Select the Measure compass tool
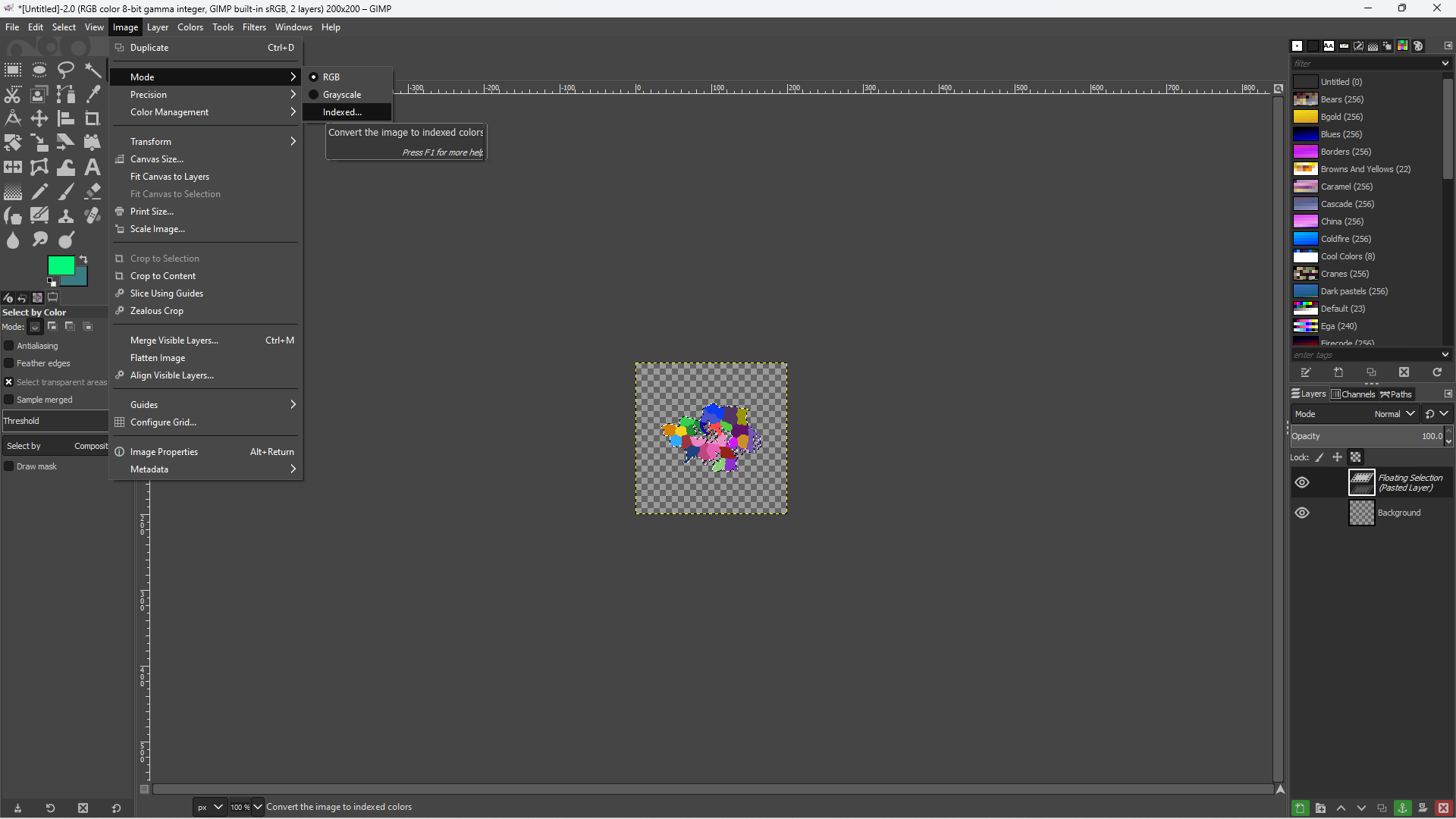This screenshot has height=819, width=1456. pos(13,118)
